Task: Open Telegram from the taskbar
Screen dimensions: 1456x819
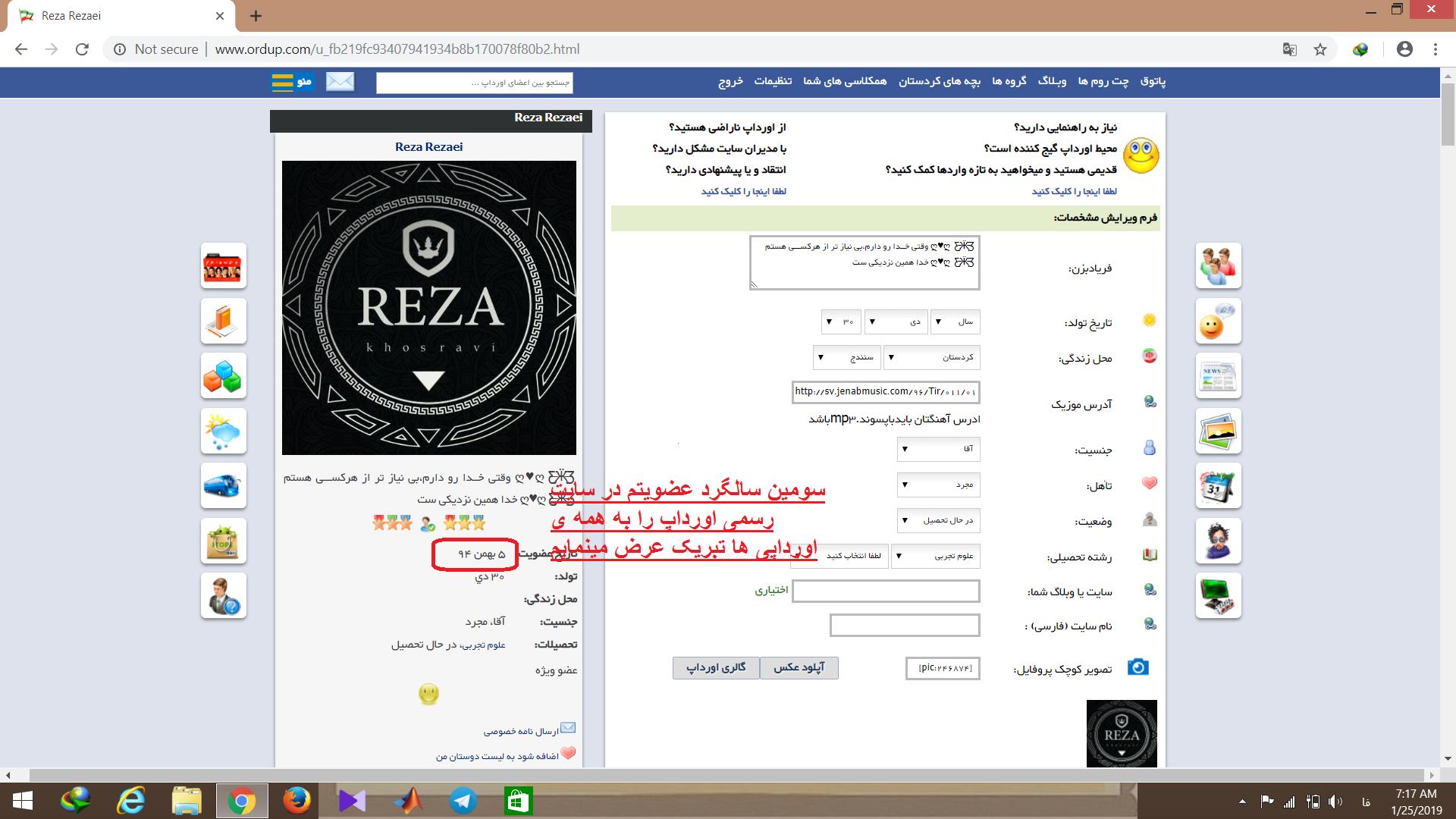Action: click(x=463, y=801)
